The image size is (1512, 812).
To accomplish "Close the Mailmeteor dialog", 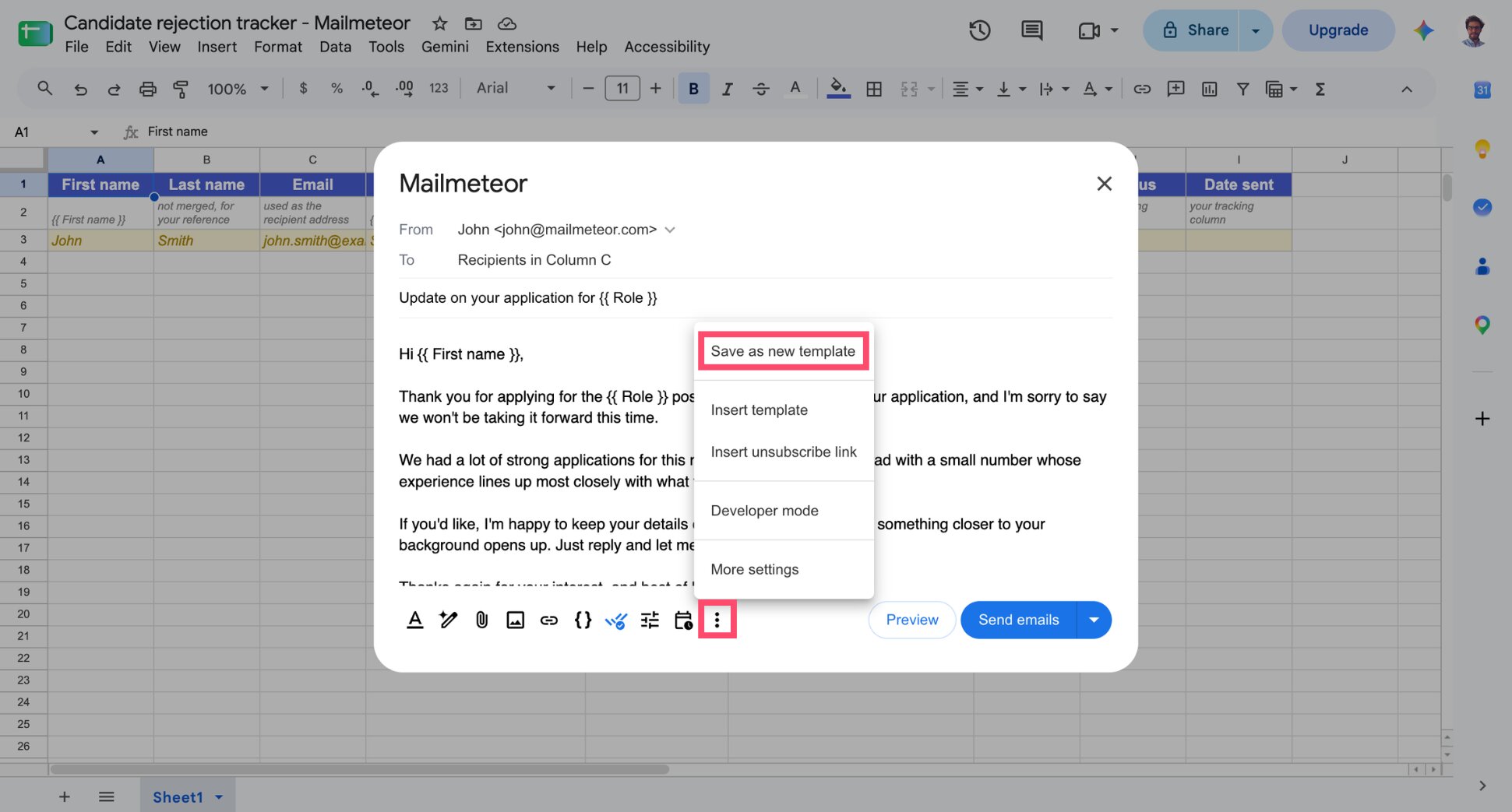I will point(1104,184).
